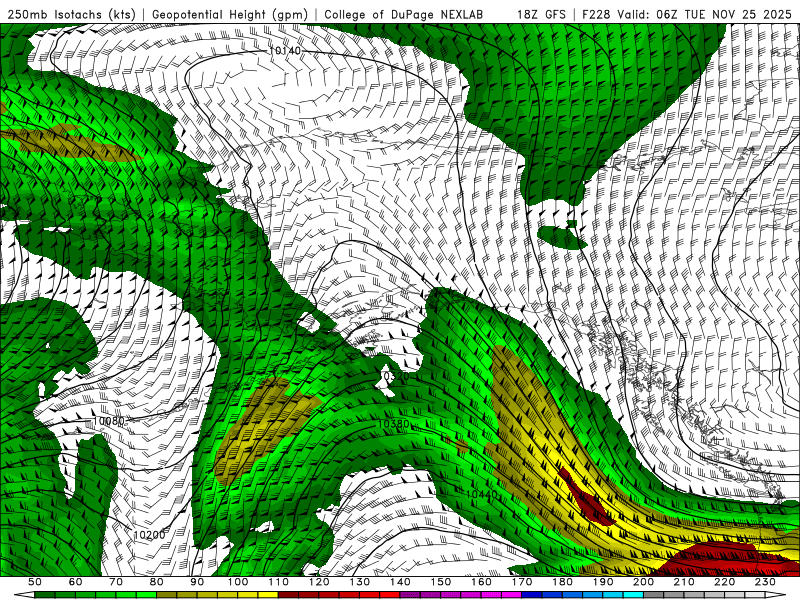Click the "F228" forecast hour label
Image resolution: width=800 pixels, height=600 pixels.
pyautogui.click(x=596, y=14)
